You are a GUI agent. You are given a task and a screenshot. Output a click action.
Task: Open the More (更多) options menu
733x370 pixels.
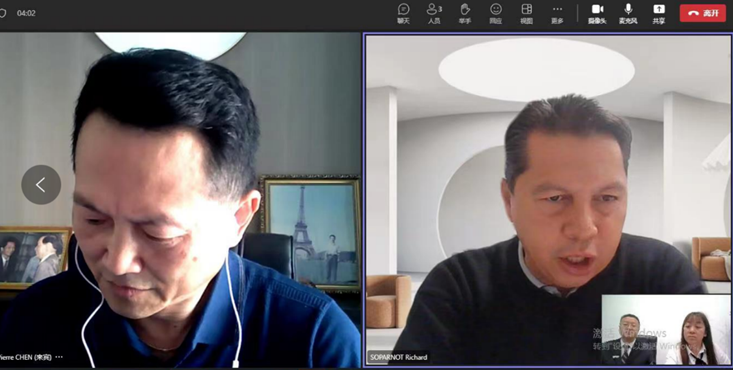(557, 14)
